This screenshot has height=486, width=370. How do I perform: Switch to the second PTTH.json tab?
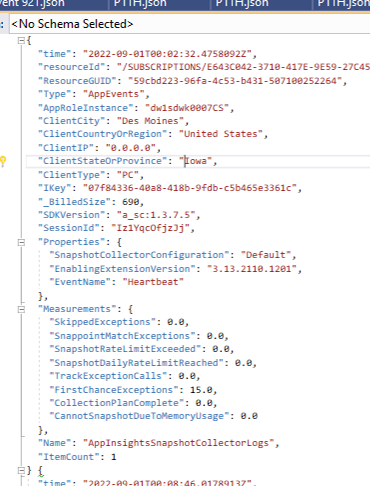(242, 4)
